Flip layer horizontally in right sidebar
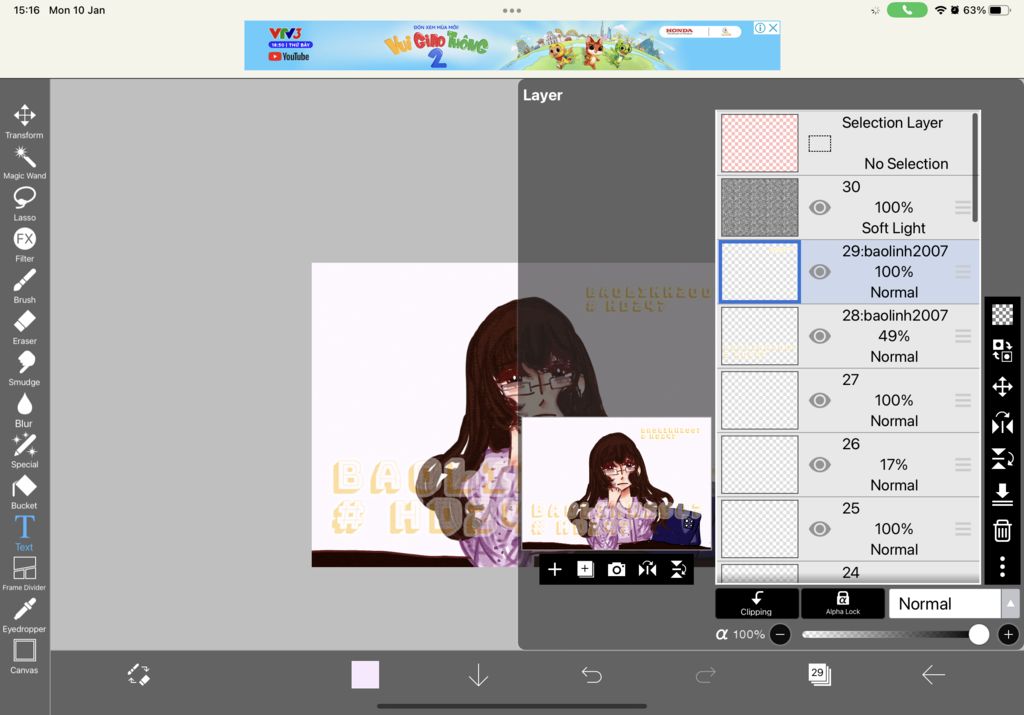 1002,422
